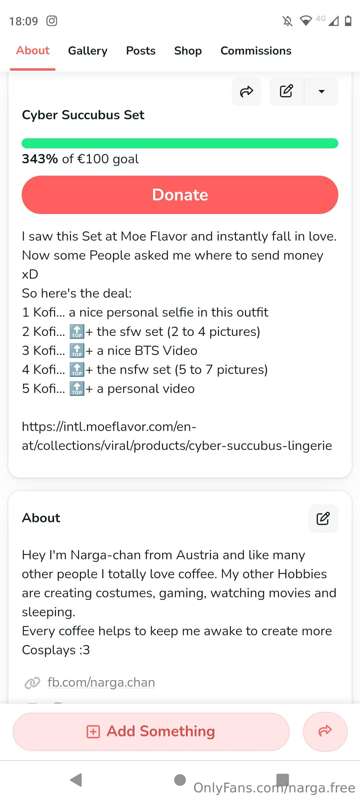
Task: Tap the red Donate button
Action: [x=179, y=195]
